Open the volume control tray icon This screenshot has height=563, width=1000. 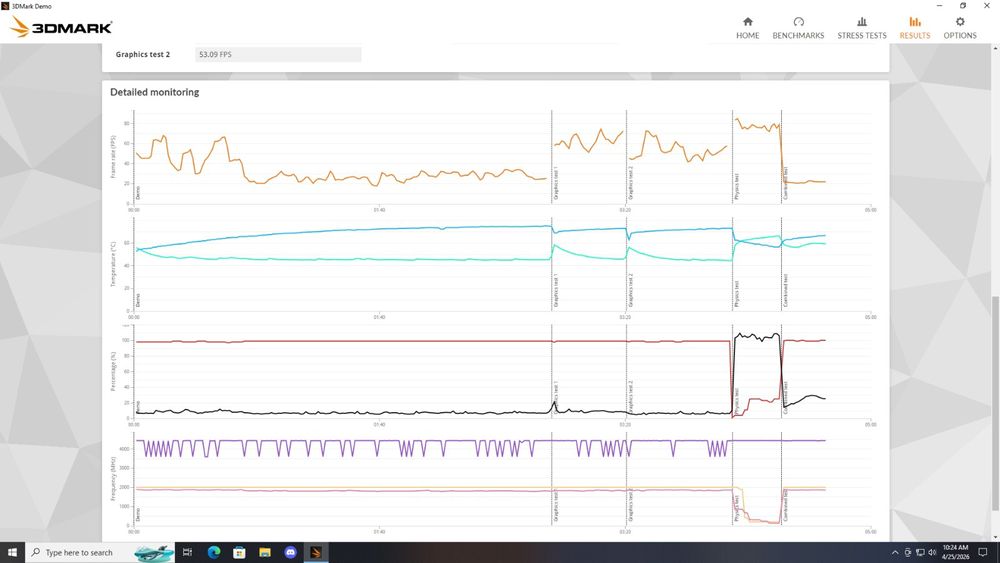point(932,553)
